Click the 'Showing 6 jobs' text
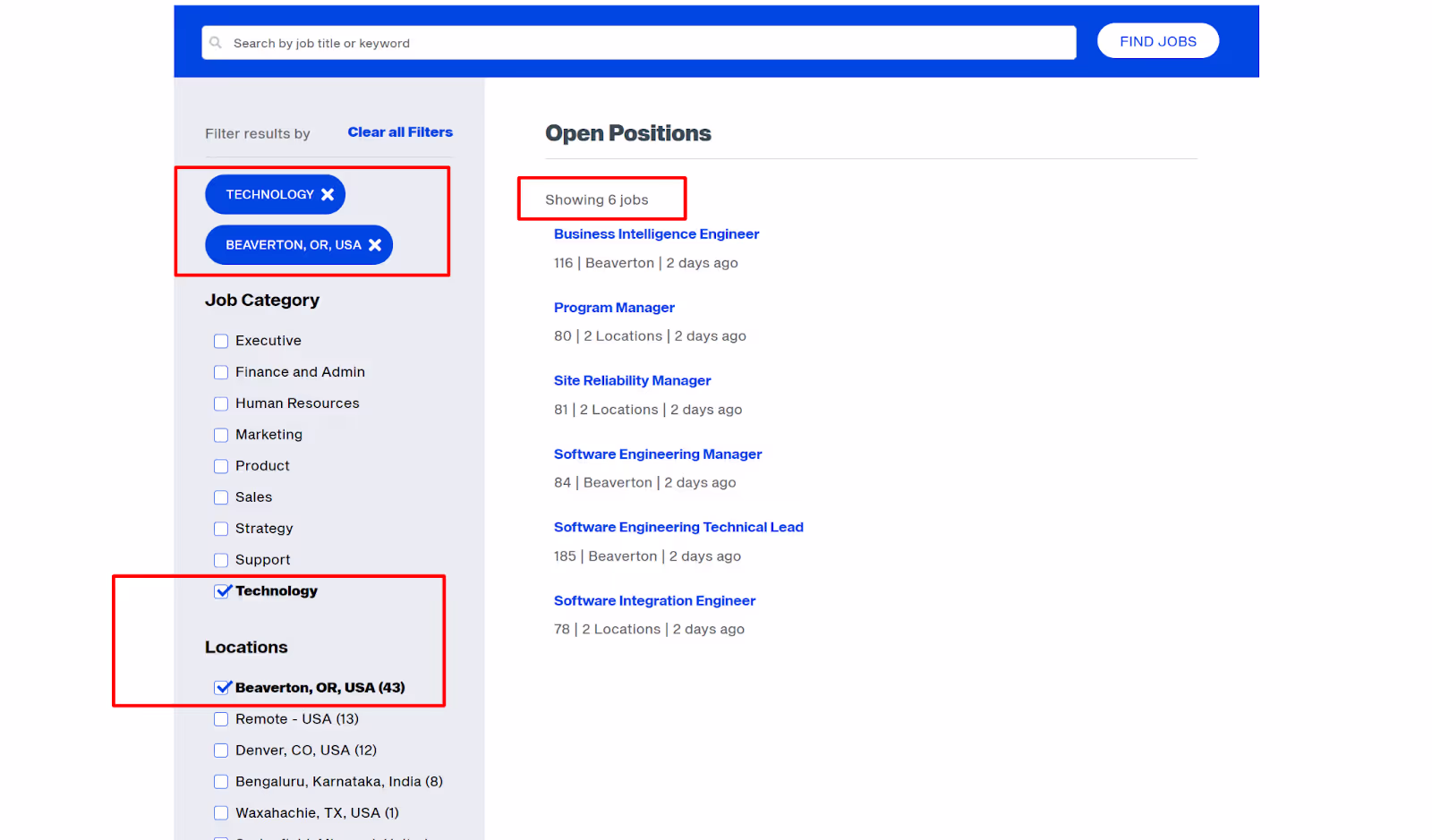 597,199
